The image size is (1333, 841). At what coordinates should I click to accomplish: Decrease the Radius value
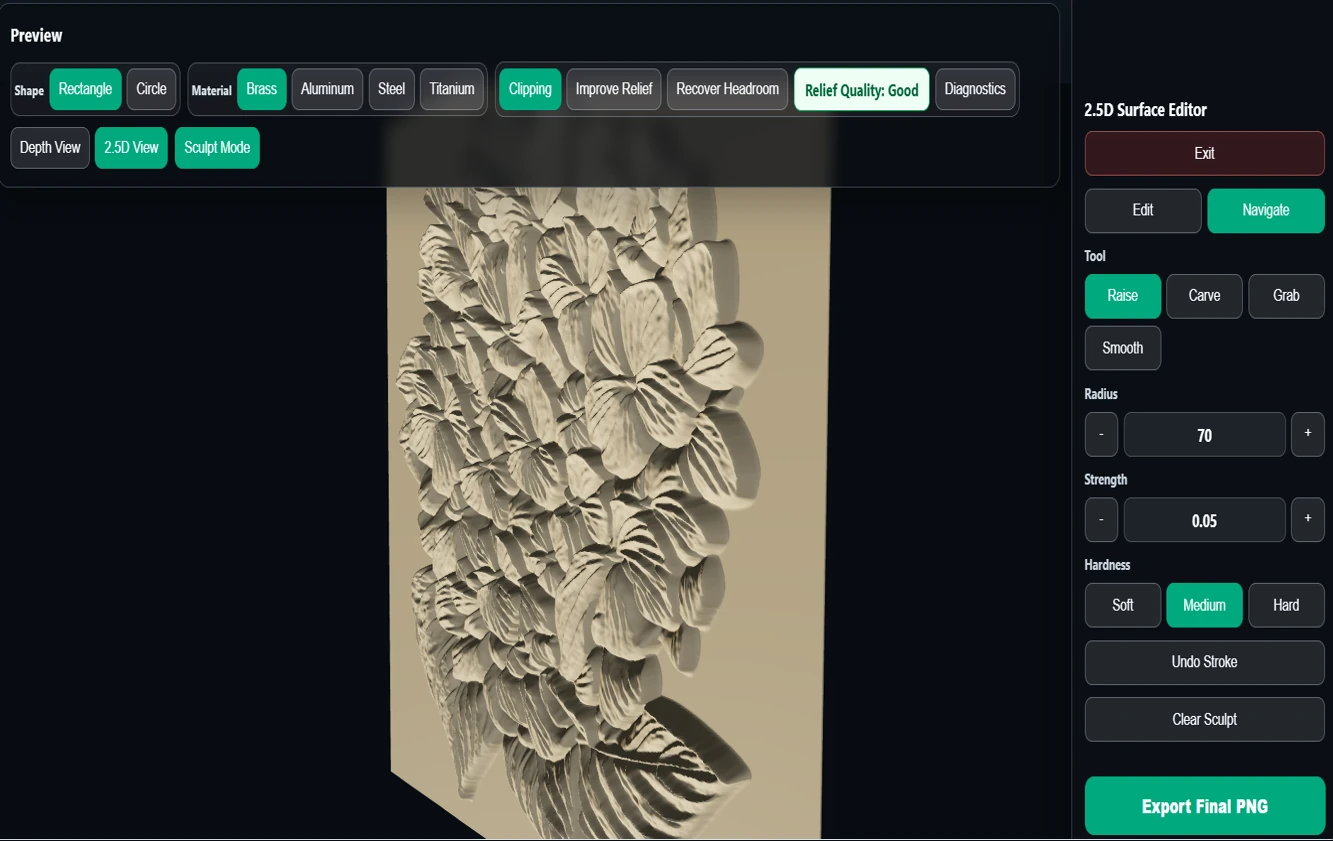coord(1101,435)
